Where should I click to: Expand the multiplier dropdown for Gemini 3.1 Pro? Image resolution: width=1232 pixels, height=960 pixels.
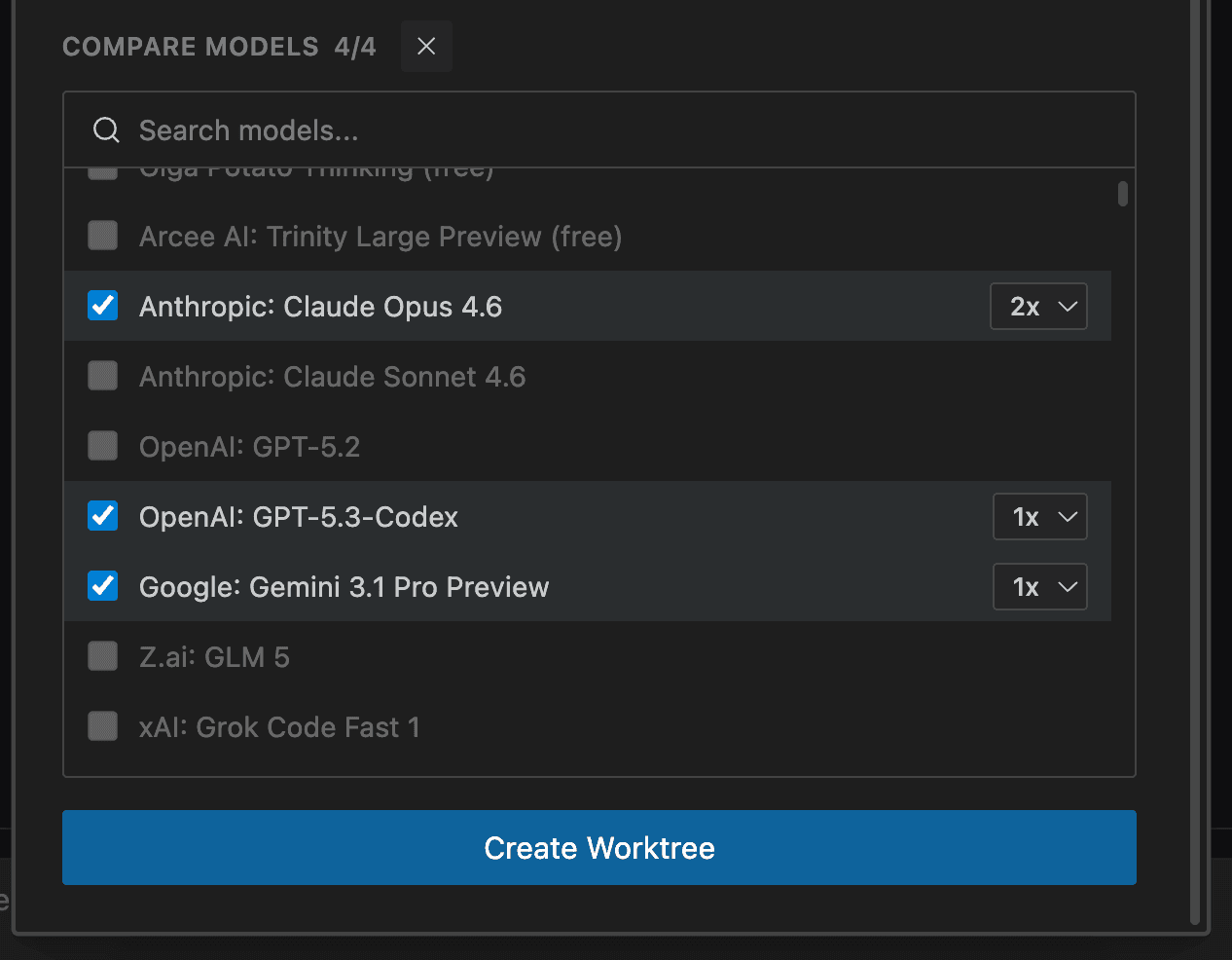point(1039,586)
